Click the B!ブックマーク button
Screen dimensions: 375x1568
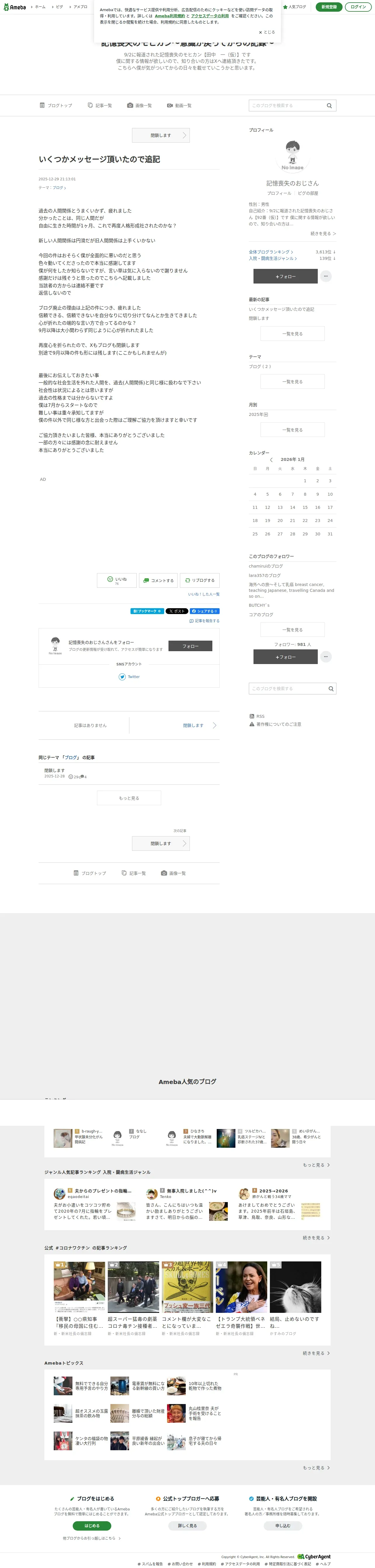pos(147,611)
